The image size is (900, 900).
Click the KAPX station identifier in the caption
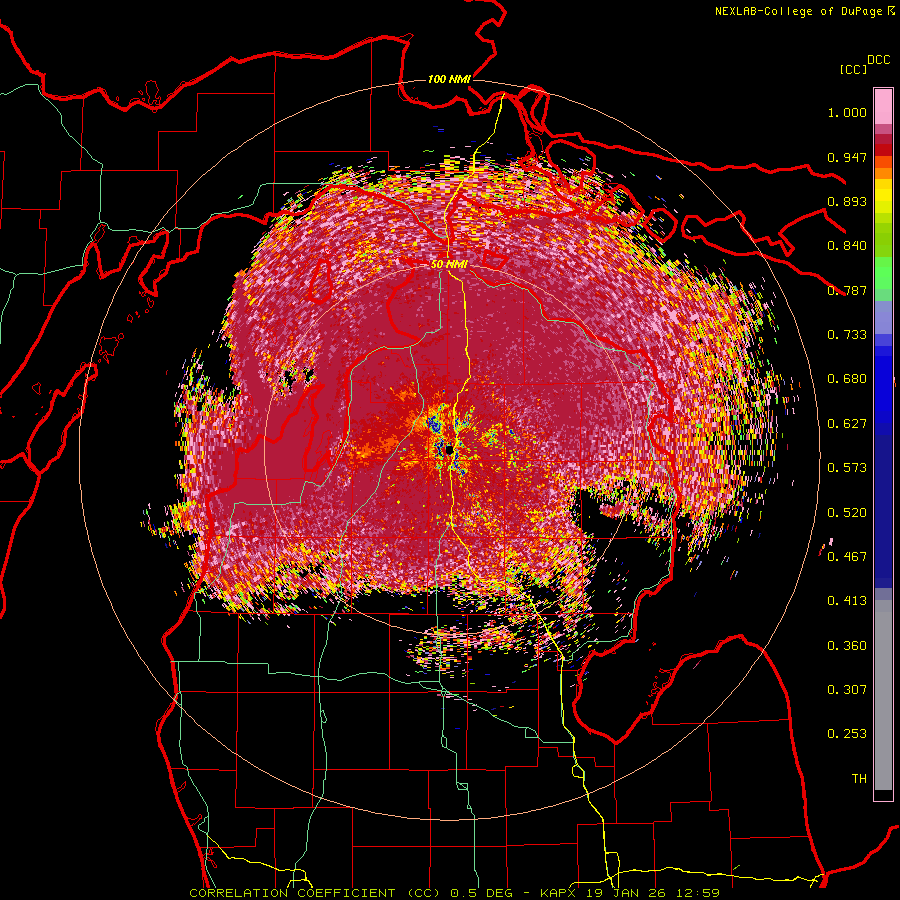[560, 893]
